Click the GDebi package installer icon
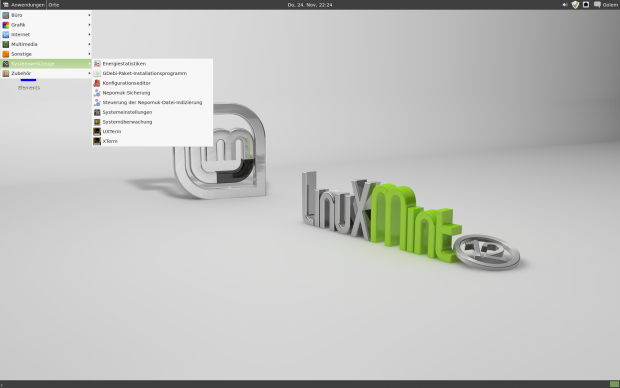 point(97,73)
